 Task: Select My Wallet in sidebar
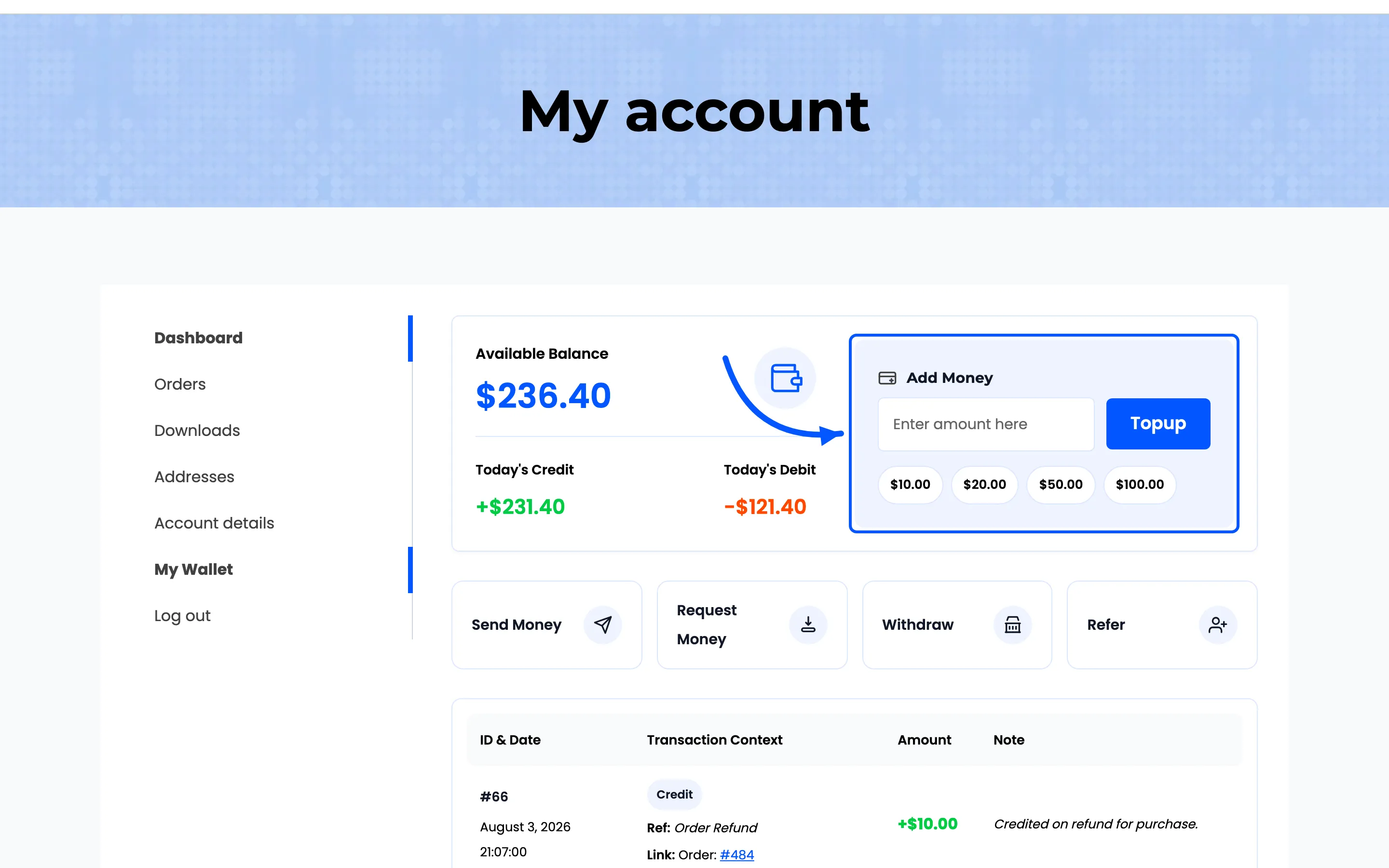point(193,570)
